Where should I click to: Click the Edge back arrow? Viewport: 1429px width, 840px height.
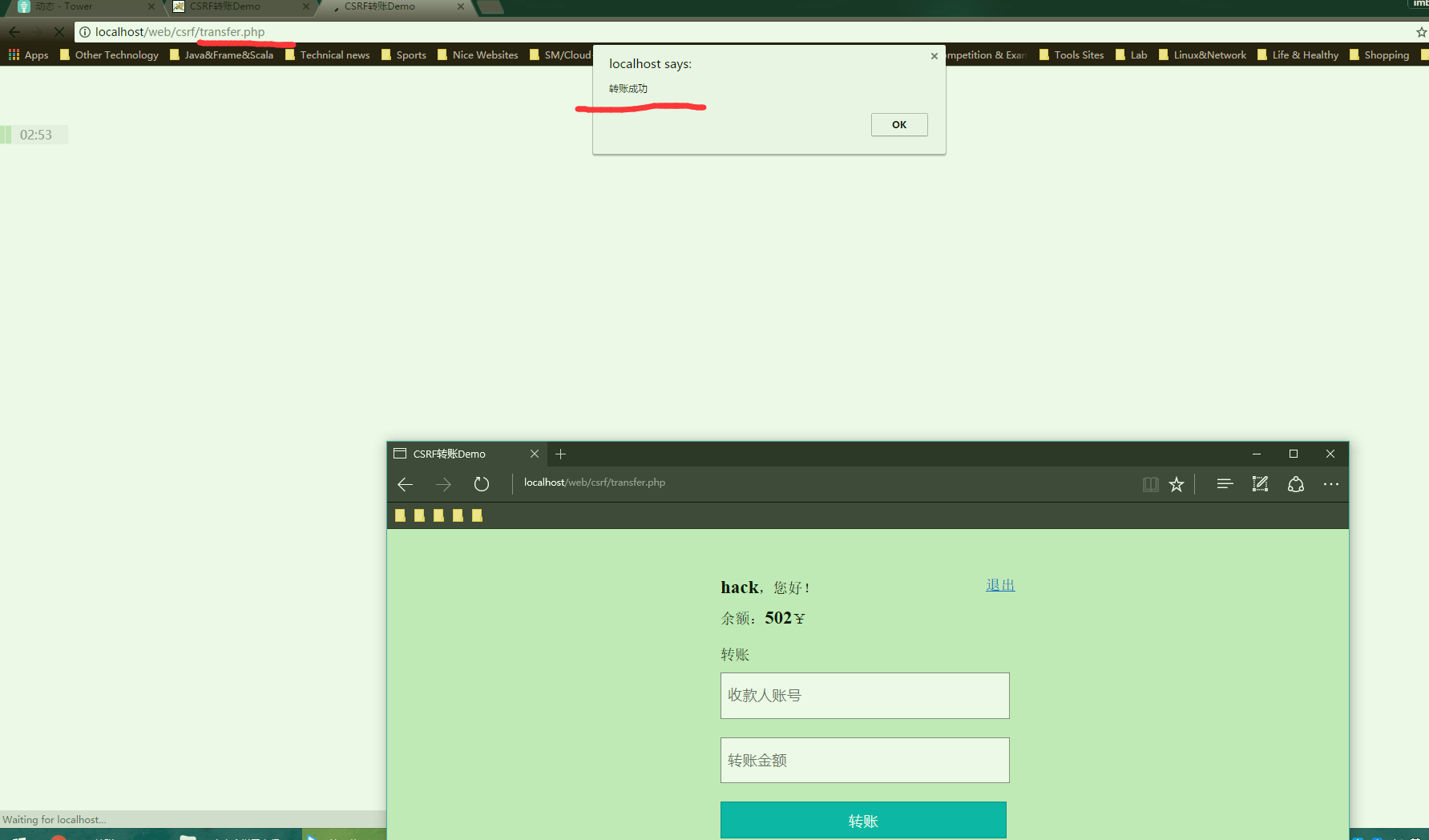point(406,484)
